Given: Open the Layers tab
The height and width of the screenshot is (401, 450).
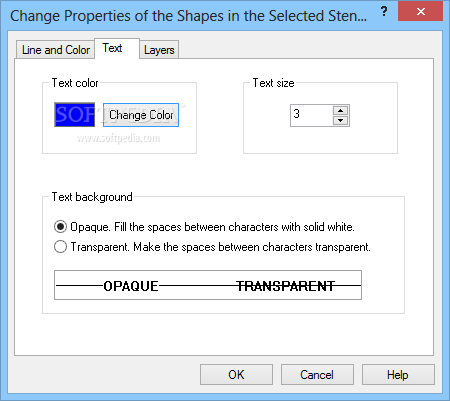Looking at the screenshot, I should [159, 50].
